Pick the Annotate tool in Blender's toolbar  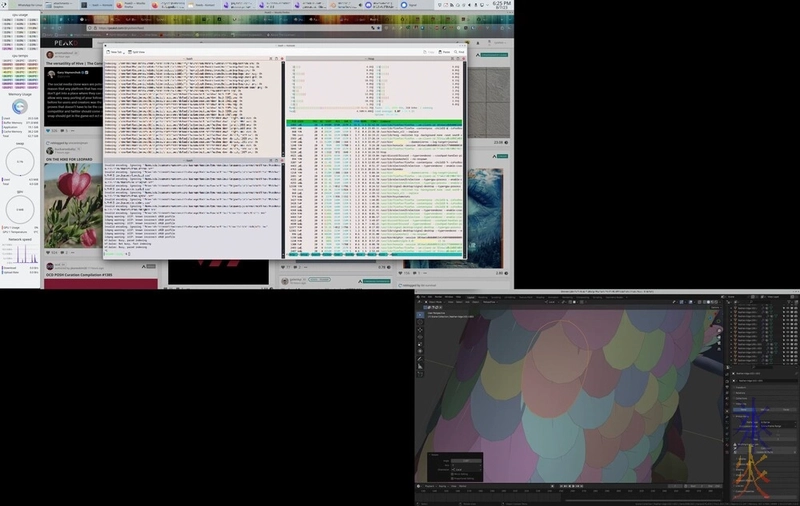[x=420, y=361]
